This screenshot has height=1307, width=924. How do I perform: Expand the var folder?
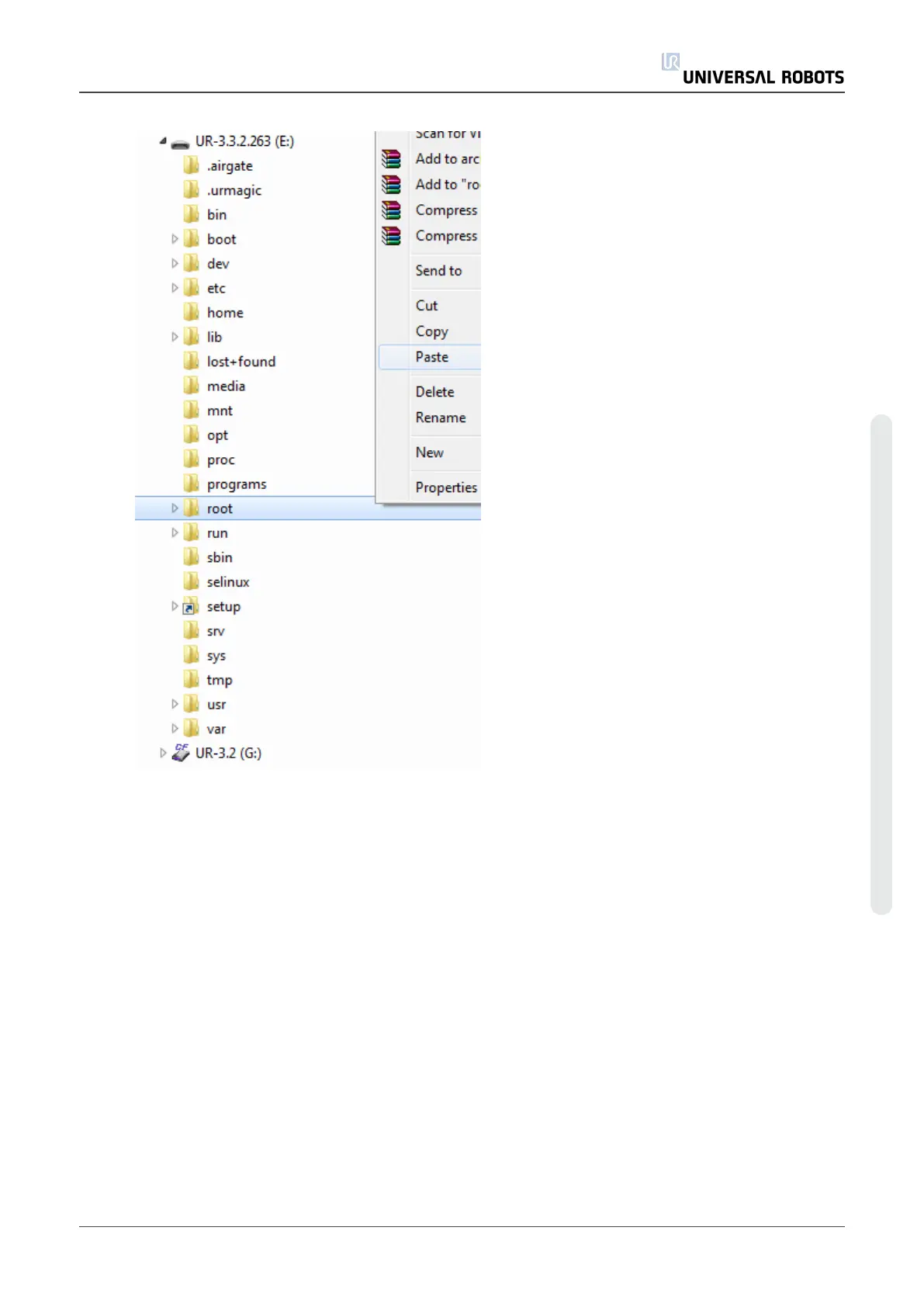[175, 729]
